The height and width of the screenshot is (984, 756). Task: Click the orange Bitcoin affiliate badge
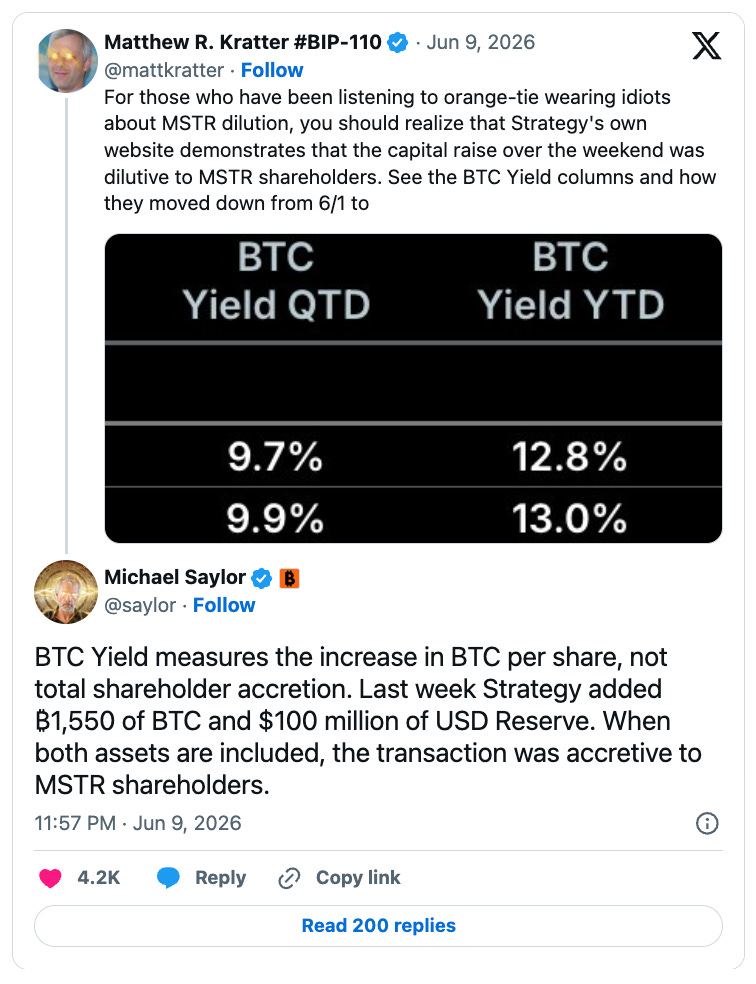coord(289,578)
